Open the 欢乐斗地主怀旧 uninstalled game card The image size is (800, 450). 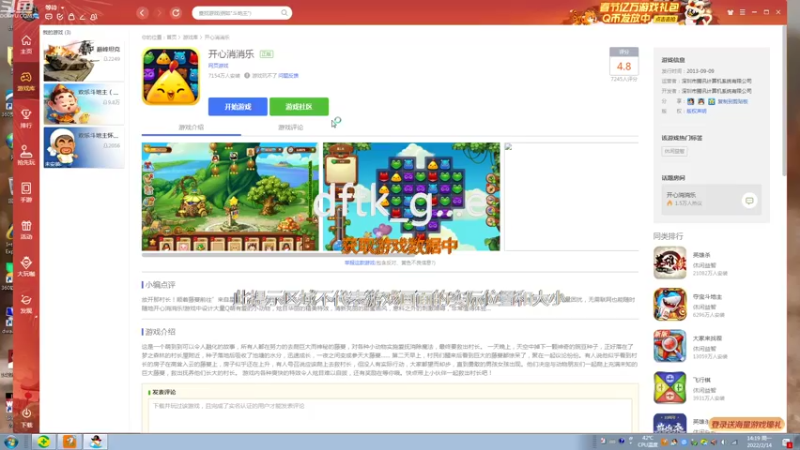tap(84, 147)
